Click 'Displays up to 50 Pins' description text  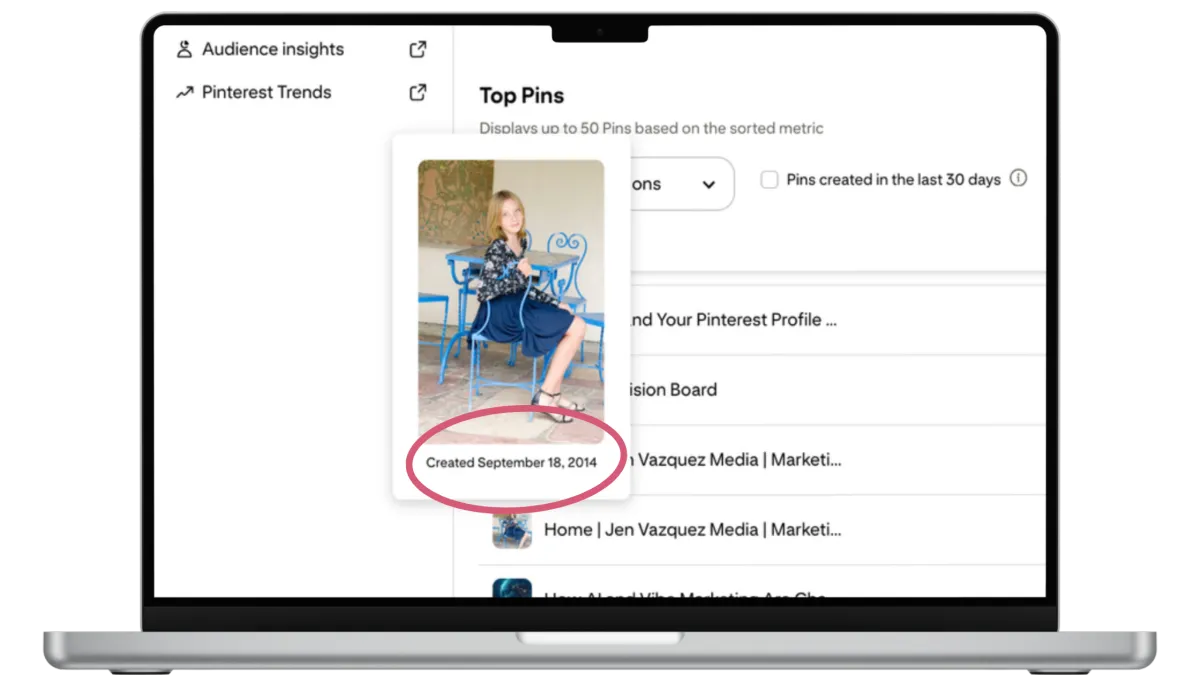click(651, 128)
